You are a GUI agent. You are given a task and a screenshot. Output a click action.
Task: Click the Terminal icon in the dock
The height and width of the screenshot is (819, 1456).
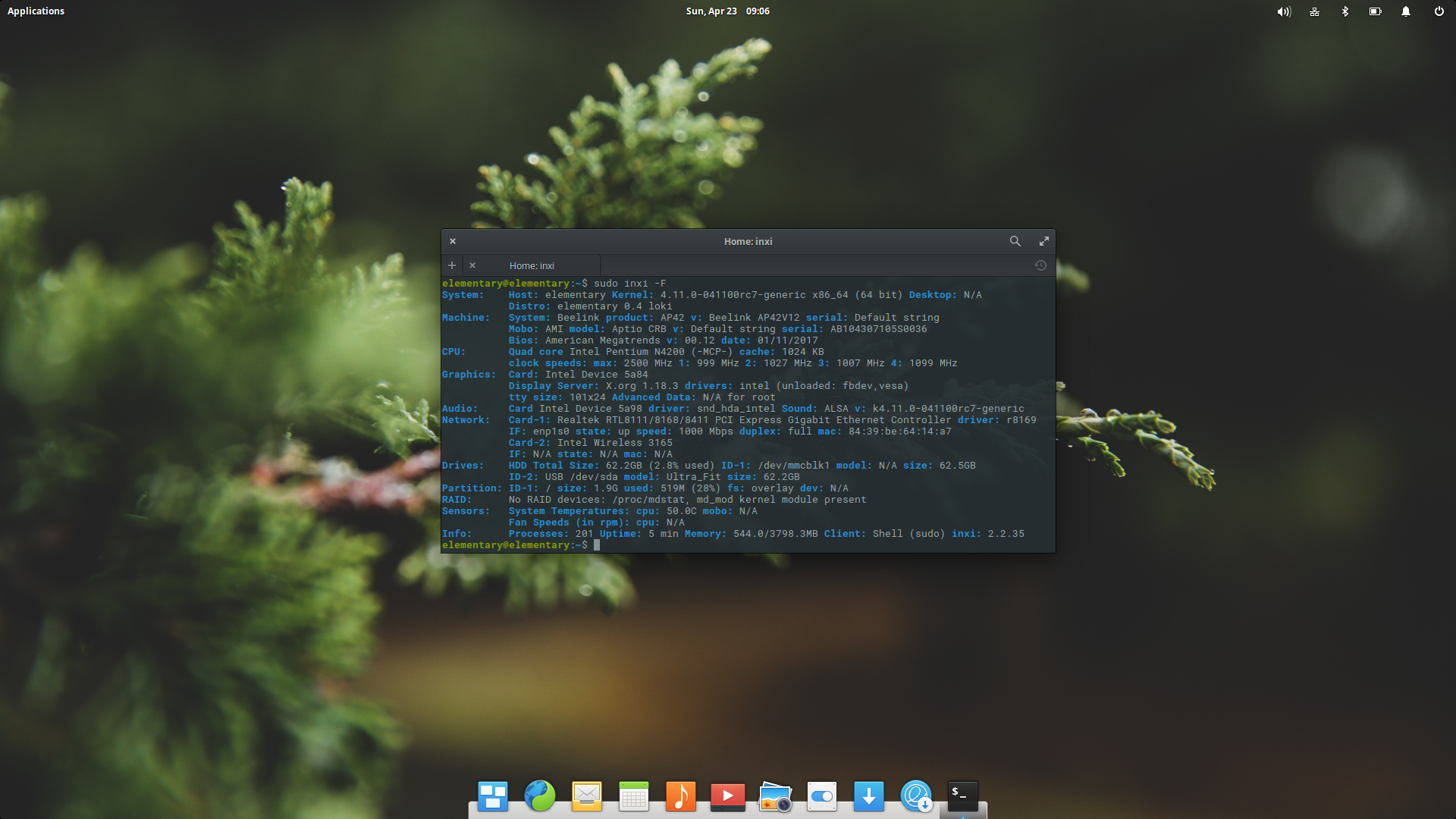(x=963, y=796)
